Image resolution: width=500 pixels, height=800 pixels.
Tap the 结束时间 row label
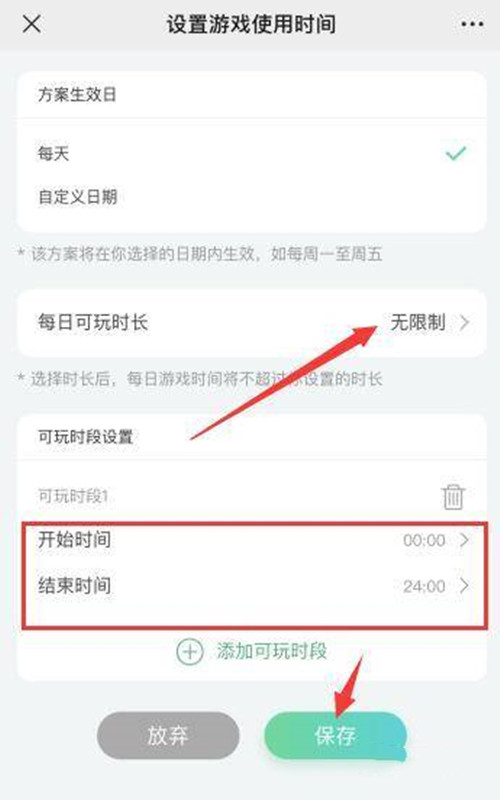click(74, 585)
